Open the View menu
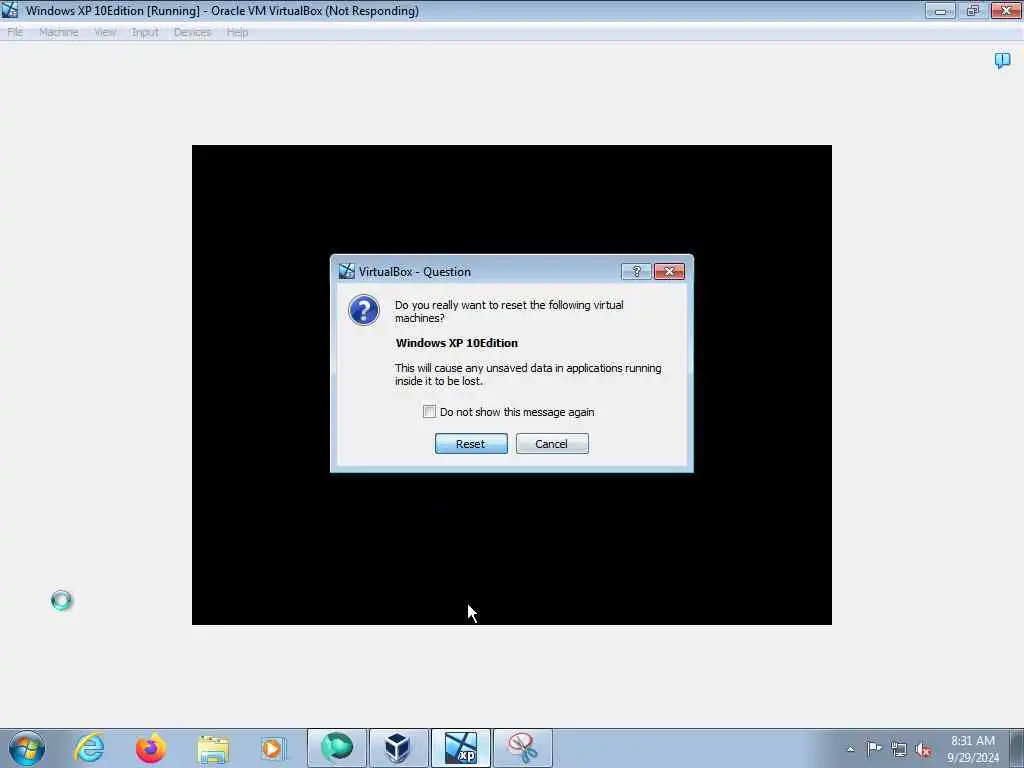The image size is (1024, 768). (x=104, y=32)
